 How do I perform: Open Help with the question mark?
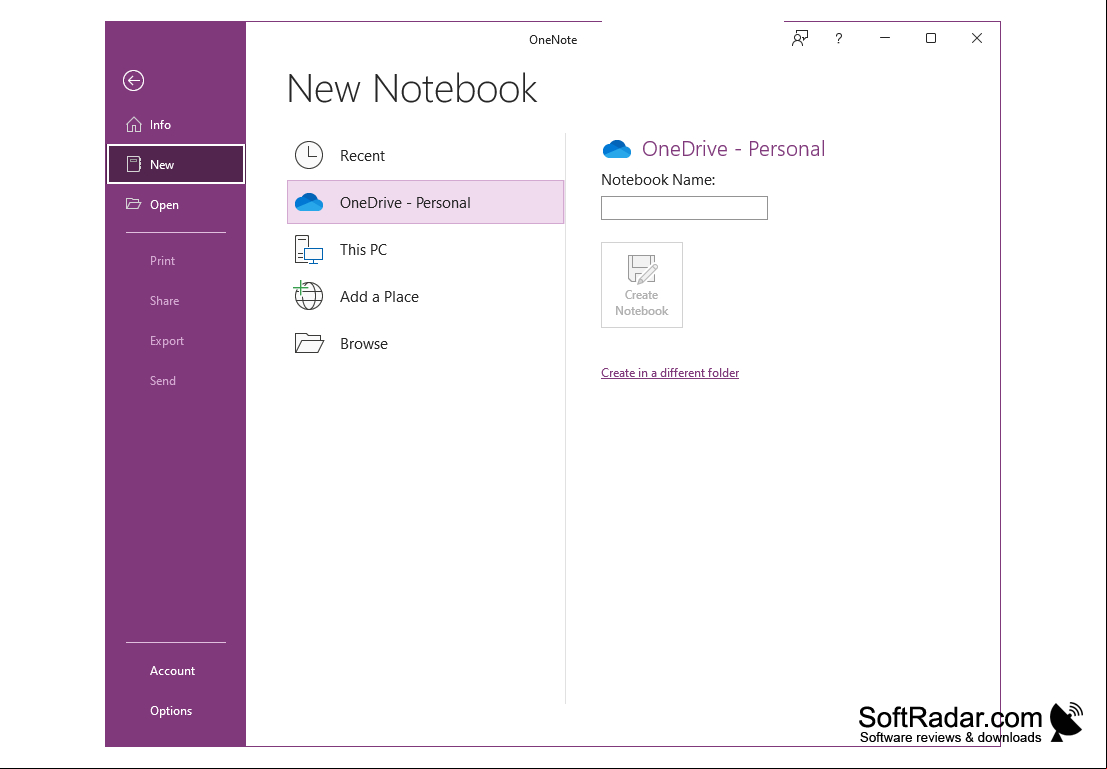[839, 38]
